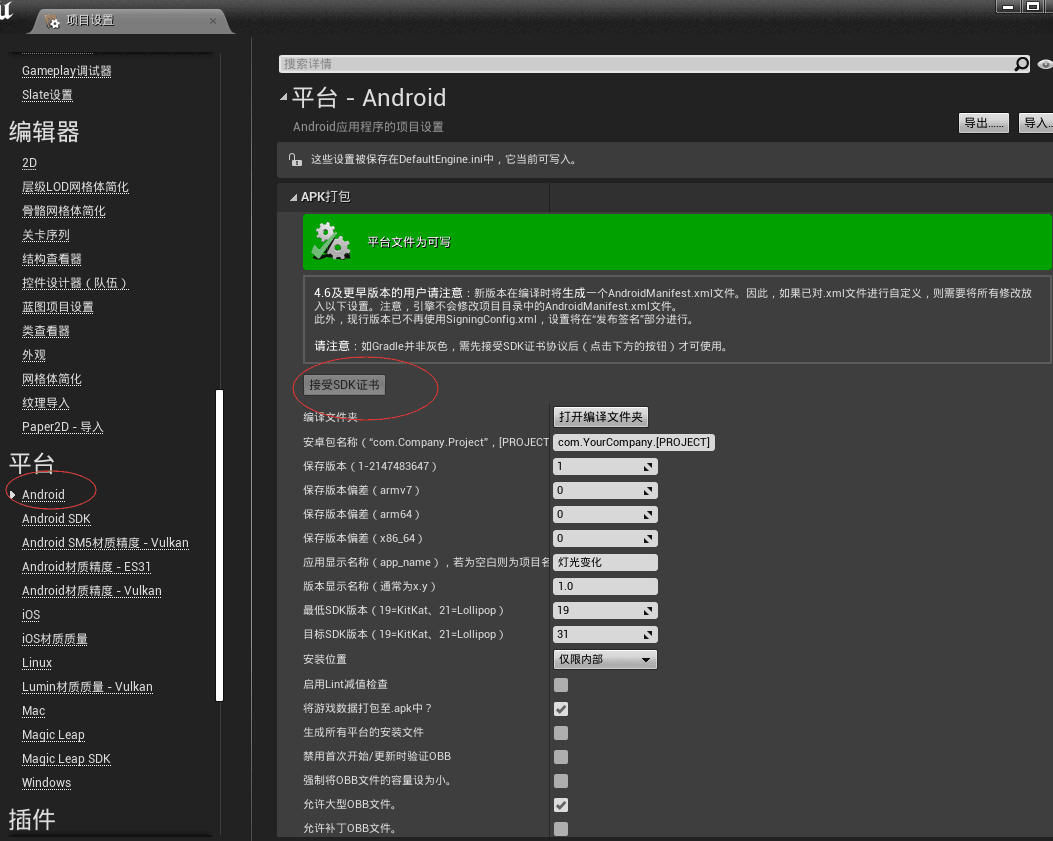Check 强制将OBB文件的容量设为小 box

pyautogui.click(x=561, y=781)
